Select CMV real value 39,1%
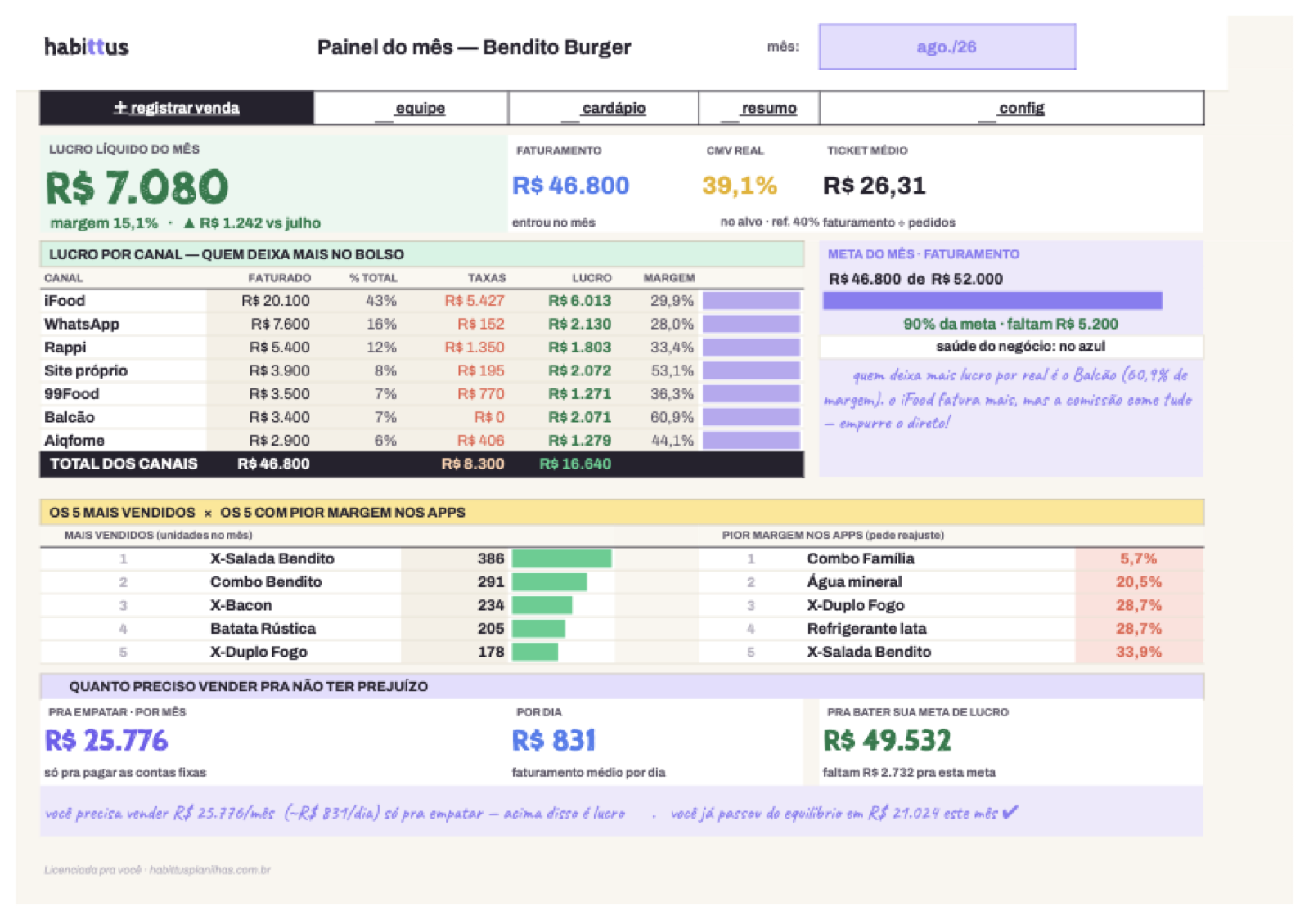 coord(740,186)
